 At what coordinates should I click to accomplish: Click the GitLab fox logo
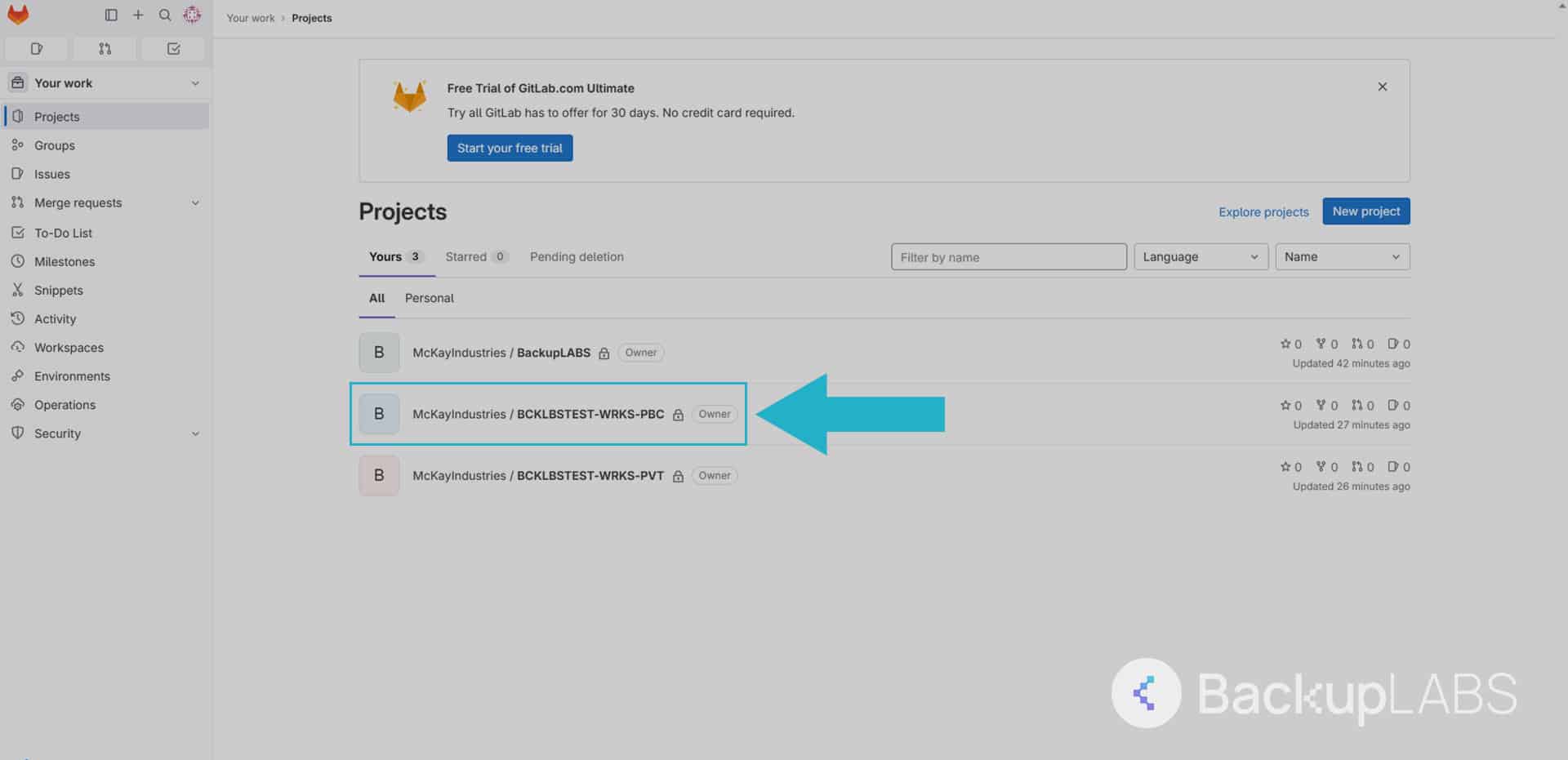pos(18,15)
